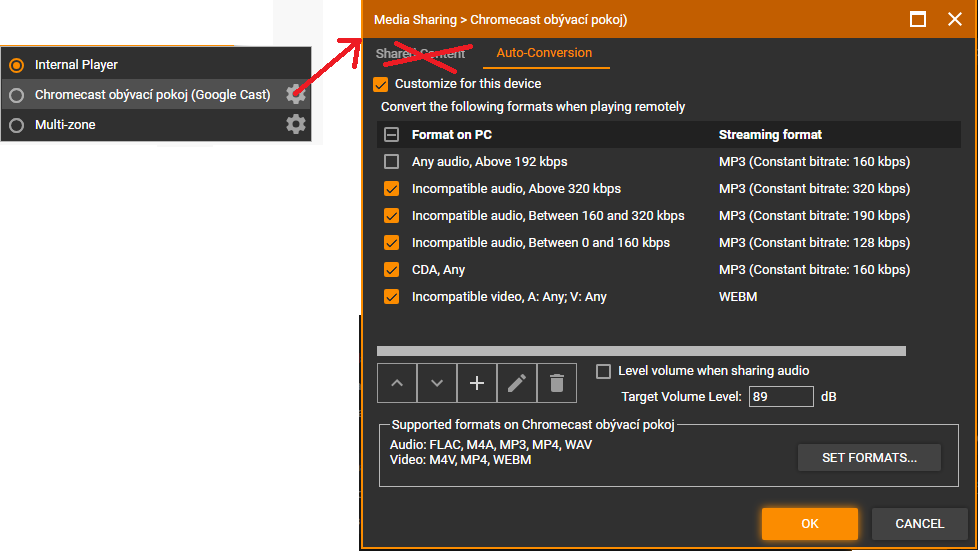Switch to the Auto-Conversion tab
Image resolution: width=978 pixels, height=551 pixels.
pos(544,53)
